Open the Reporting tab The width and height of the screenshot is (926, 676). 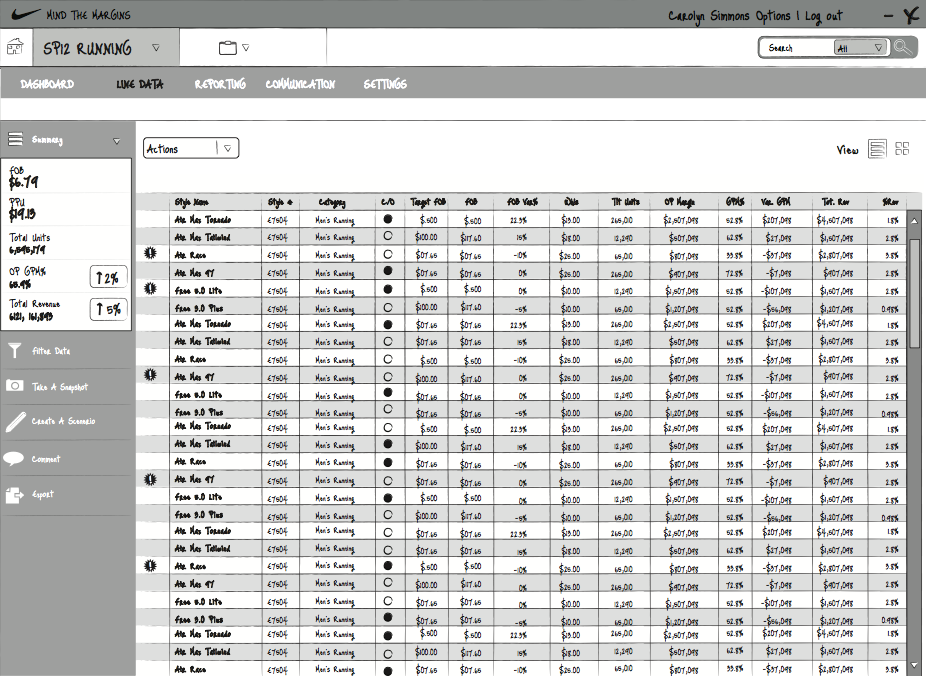[x=220, y=84]
